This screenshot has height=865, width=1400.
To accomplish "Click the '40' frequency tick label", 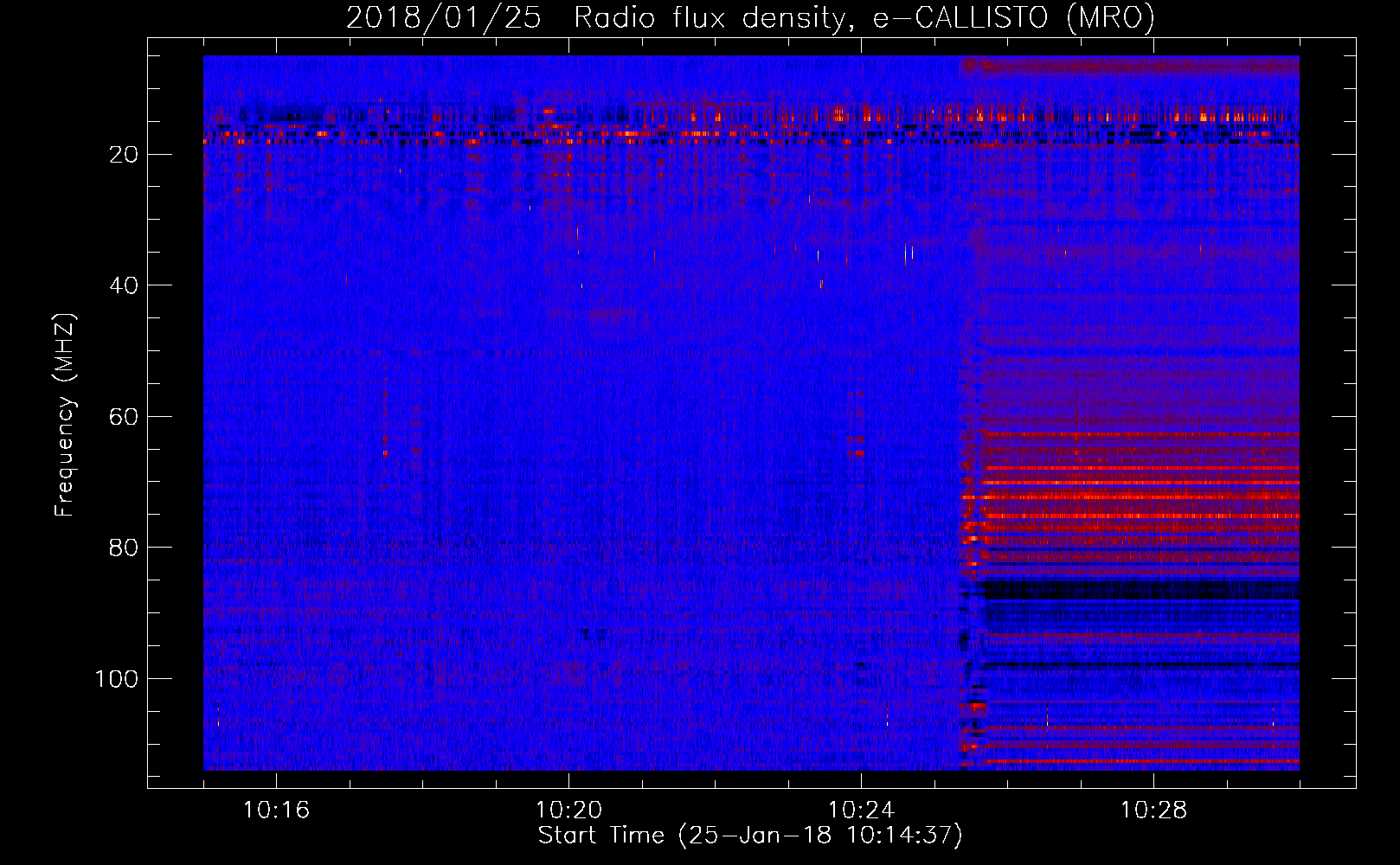I will pos(125,285).
